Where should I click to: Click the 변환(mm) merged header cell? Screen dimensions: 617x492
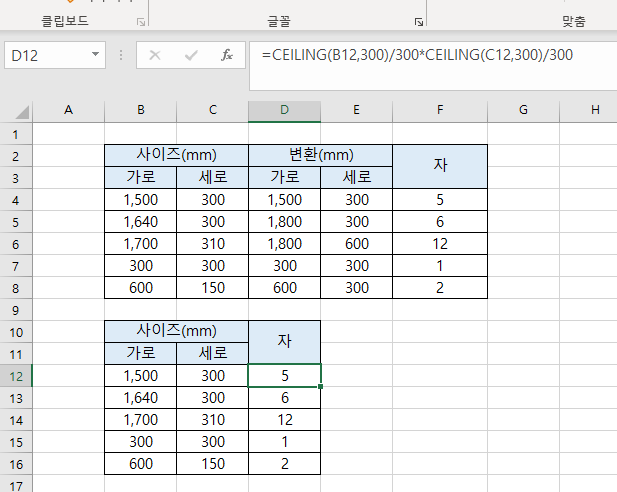321,155
